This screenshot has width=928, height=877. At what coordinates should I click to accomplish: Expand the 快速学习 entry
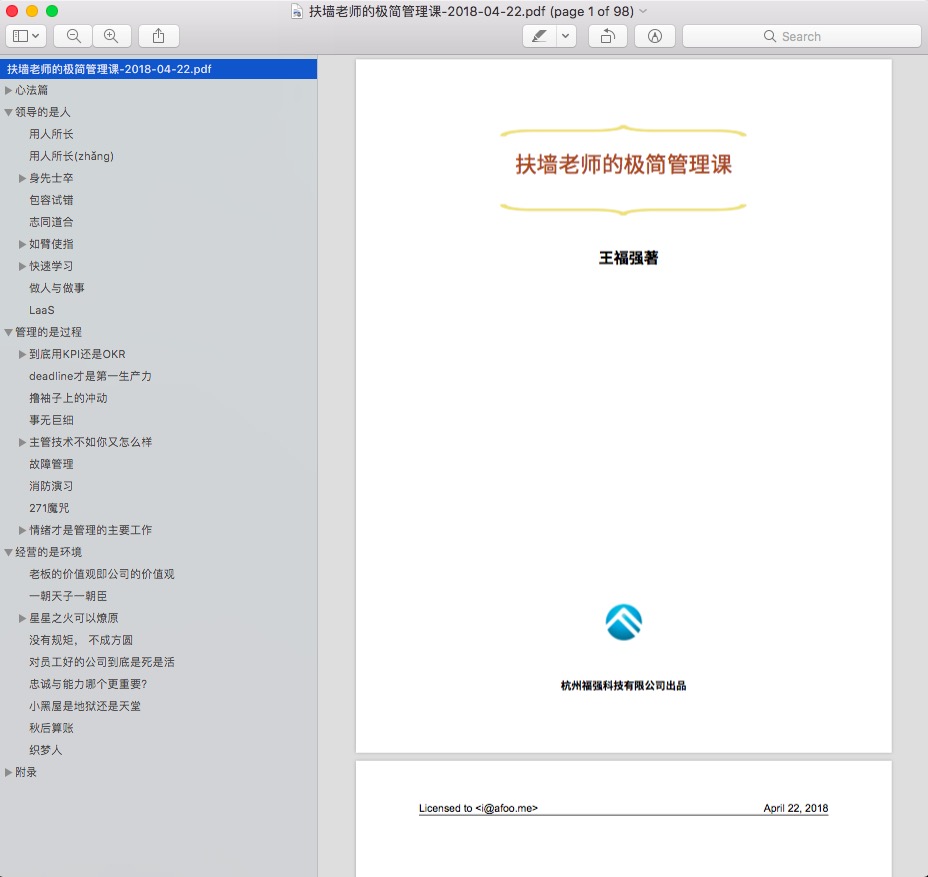pos(22,266)
